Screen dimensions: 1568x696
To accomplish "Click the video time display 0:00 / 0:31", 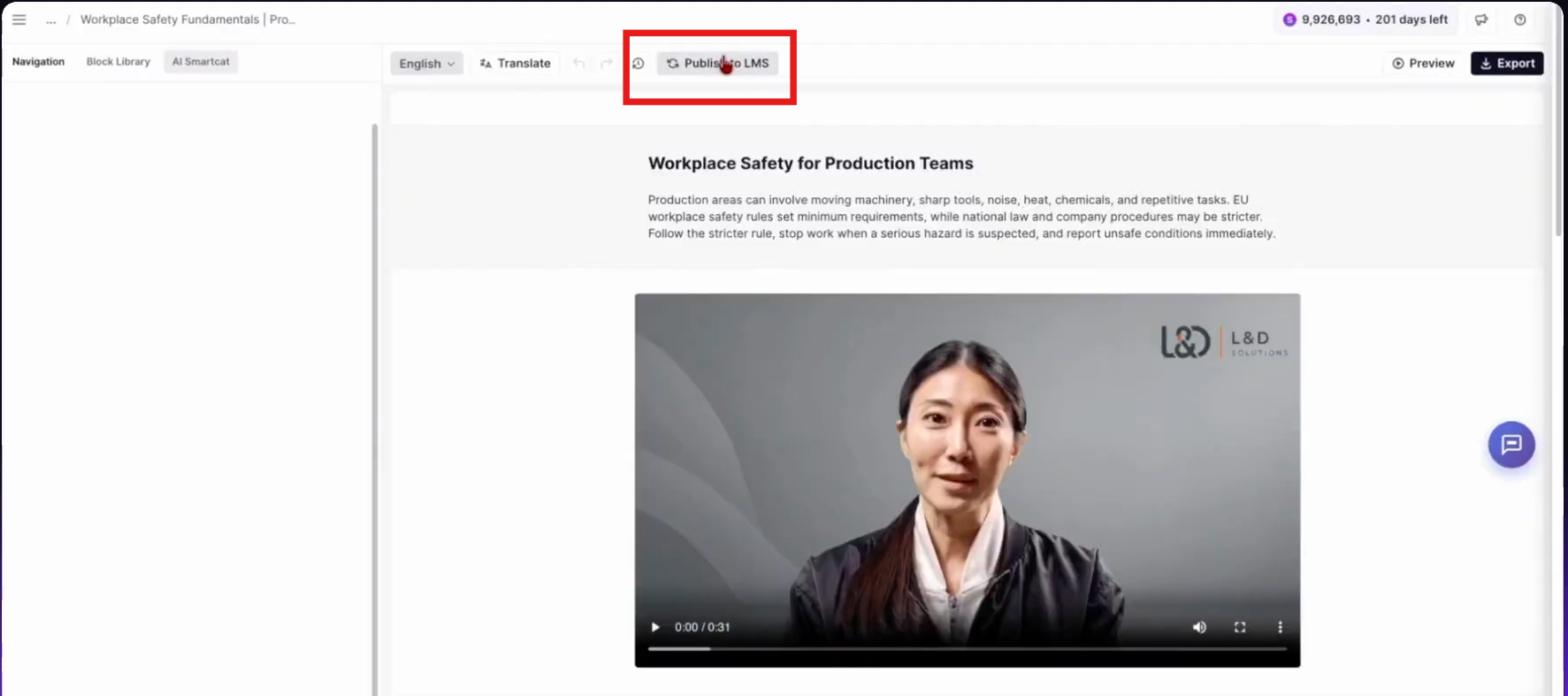I will (x=702, y=627).
